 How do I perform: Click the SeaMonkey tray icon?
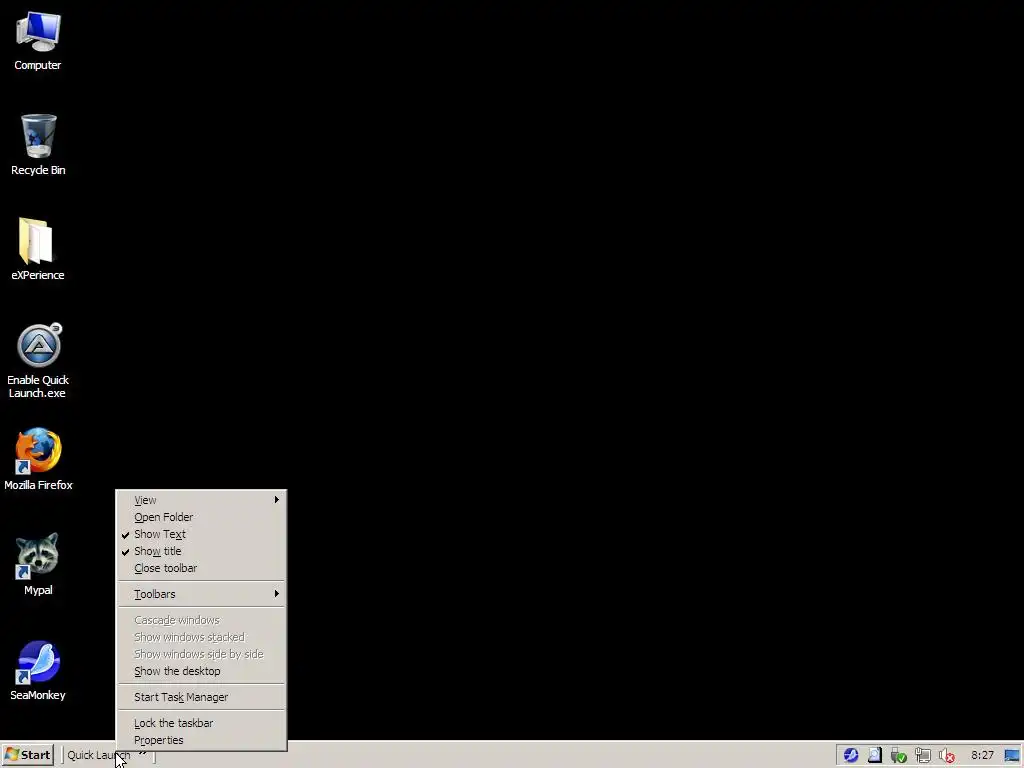pos(850,756)
